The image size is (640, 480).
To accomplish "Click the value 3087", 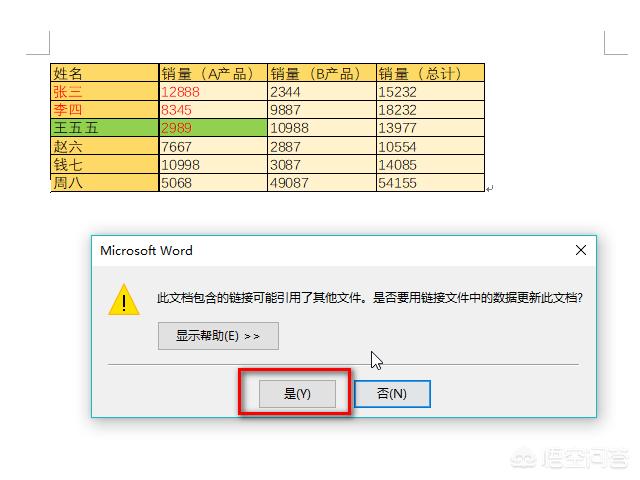I will click(x=322, y=164).
